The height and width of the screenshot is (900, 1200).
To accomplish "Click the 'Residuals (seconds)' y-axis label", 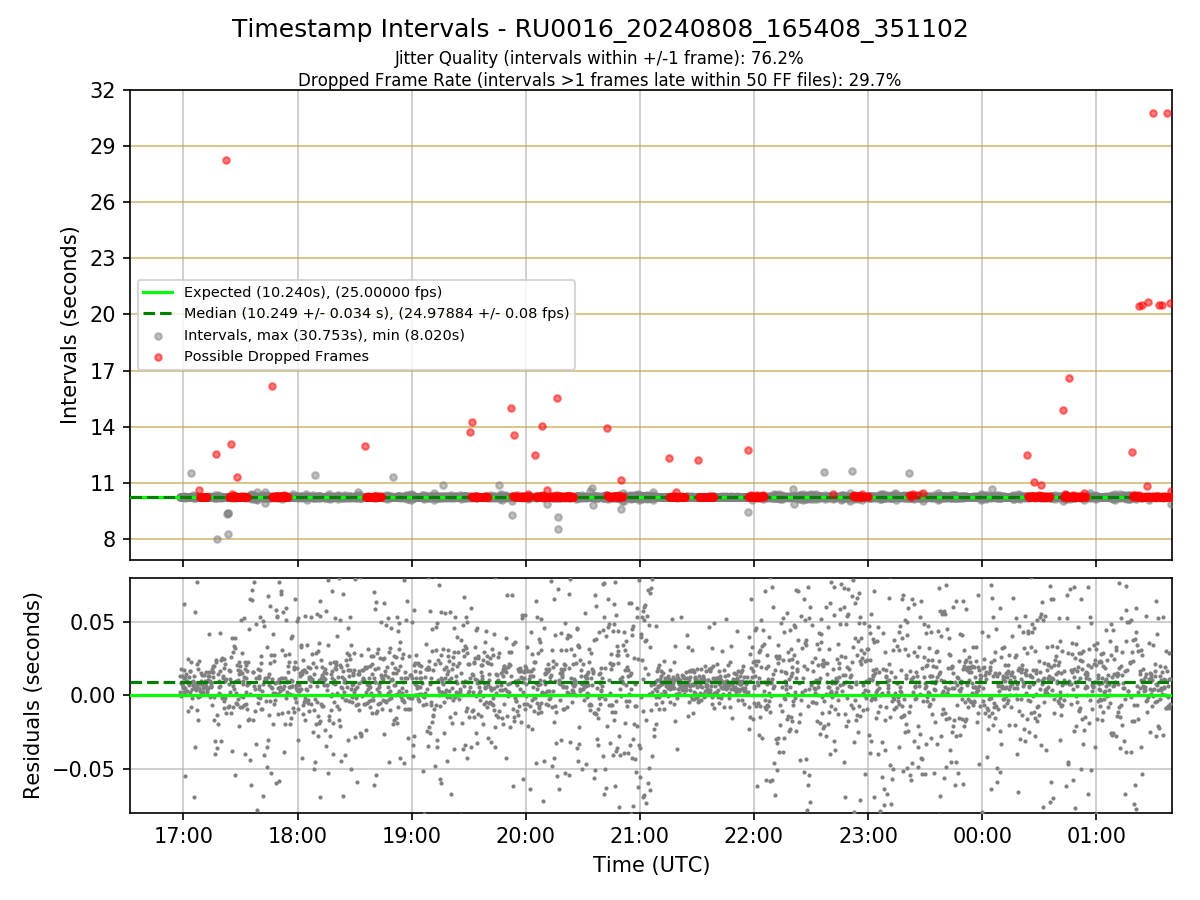I will (x=32, y=695).
